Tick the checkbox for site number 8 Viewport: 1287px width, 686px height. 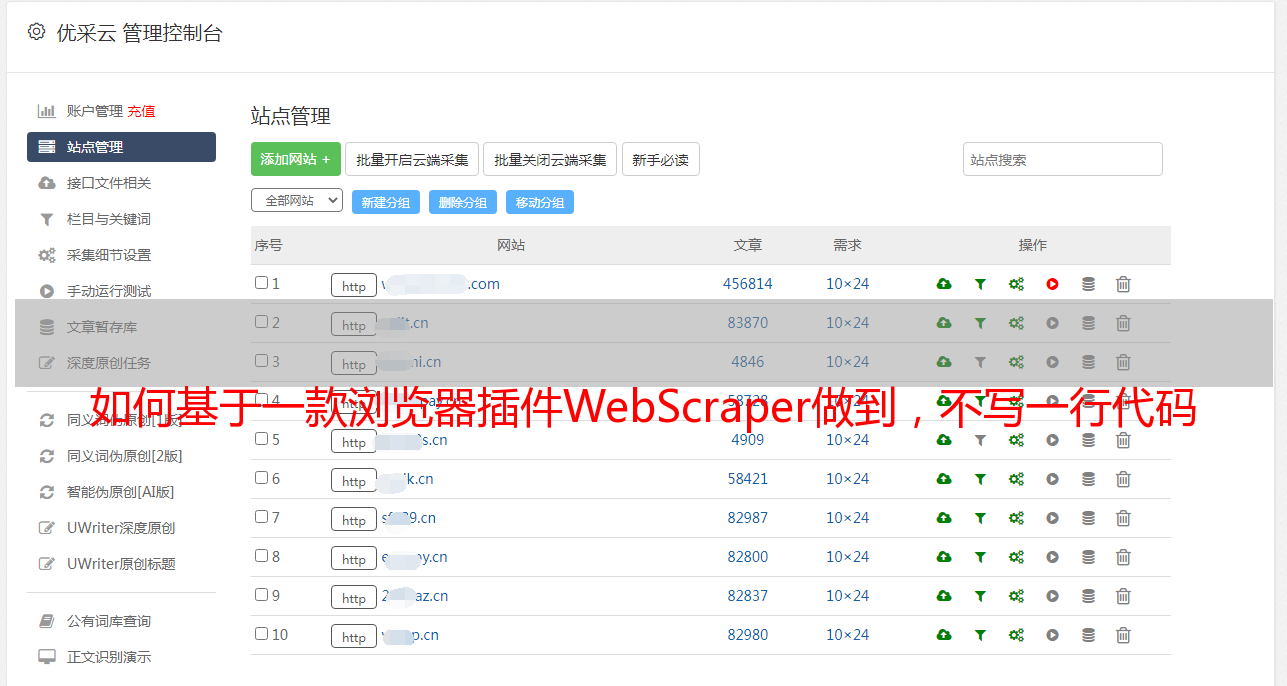(x=261, y=556)
